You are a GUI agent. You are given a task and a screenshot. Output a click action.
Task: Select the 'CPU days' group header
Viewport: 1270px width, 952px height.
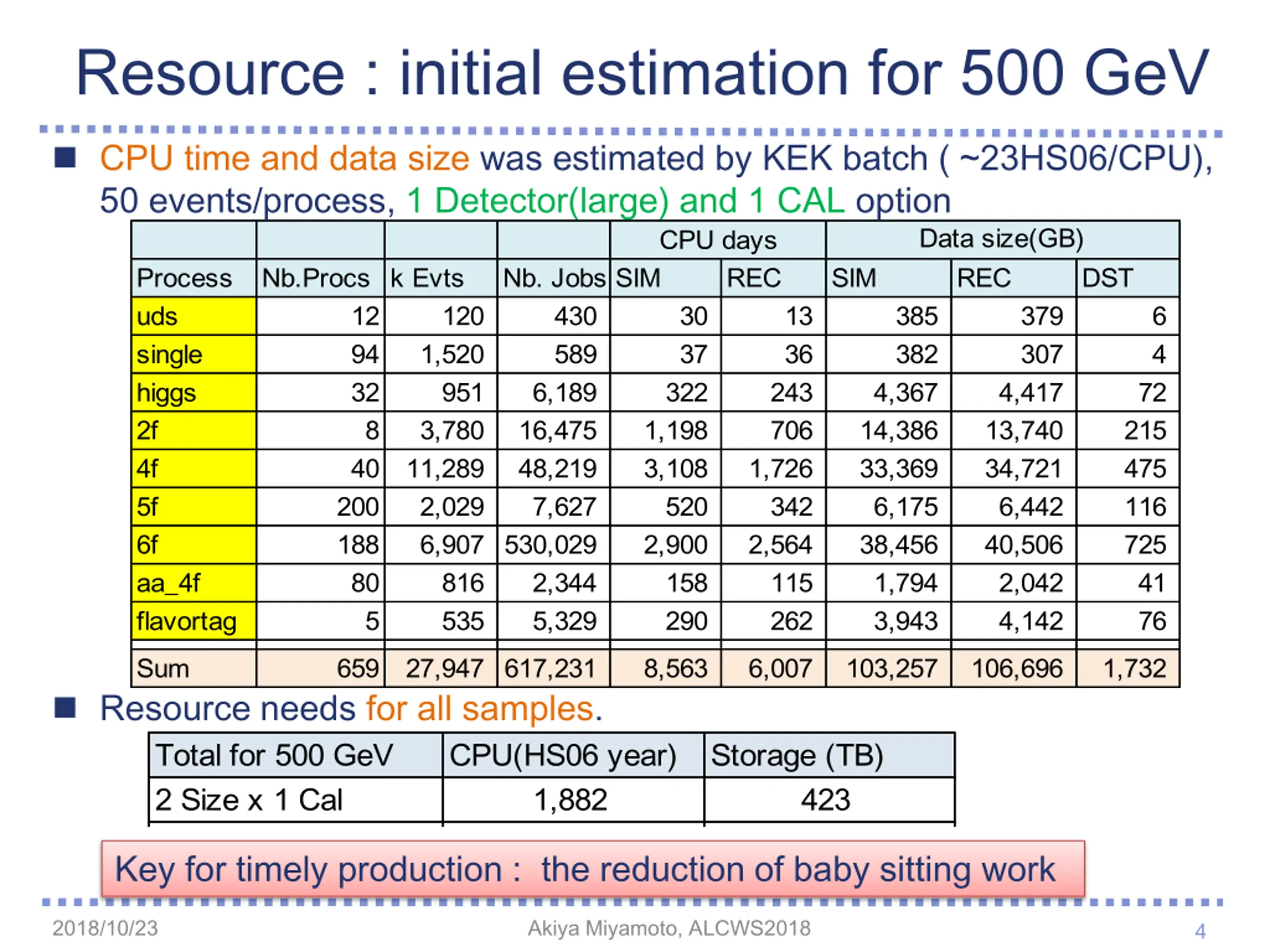pyautogui.click(x=718, y=240)
